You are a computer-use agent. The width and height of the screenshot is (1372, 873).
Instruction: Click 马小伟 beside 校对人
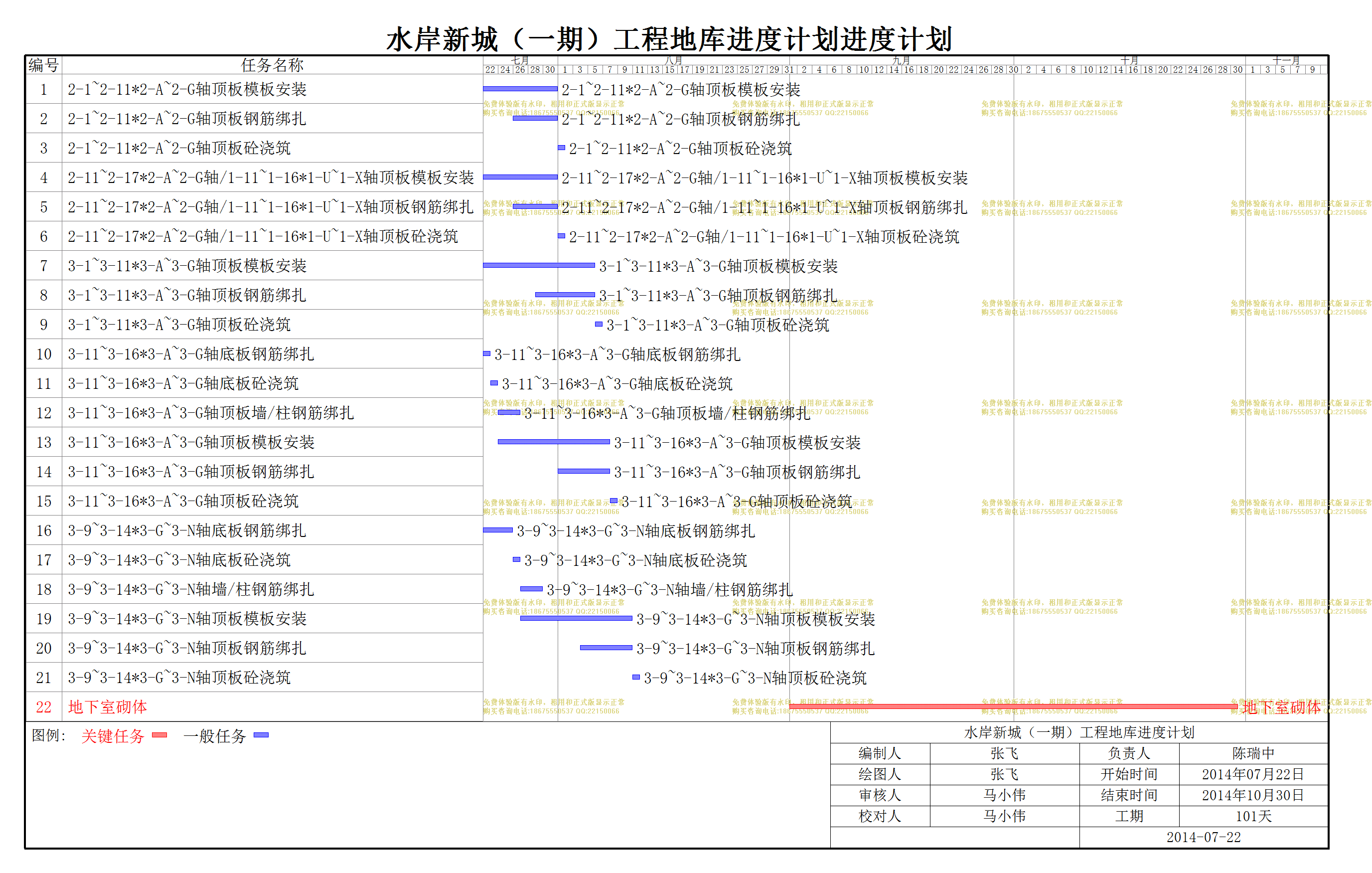coord(1005,816)
